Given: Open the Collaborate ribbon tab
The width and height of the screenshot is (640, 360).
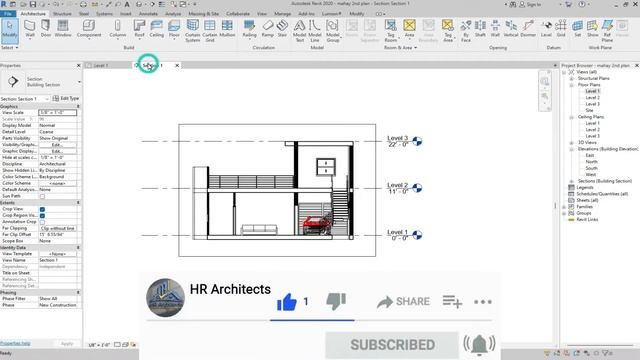Looking at the screenshot, I should pos(238,14).
